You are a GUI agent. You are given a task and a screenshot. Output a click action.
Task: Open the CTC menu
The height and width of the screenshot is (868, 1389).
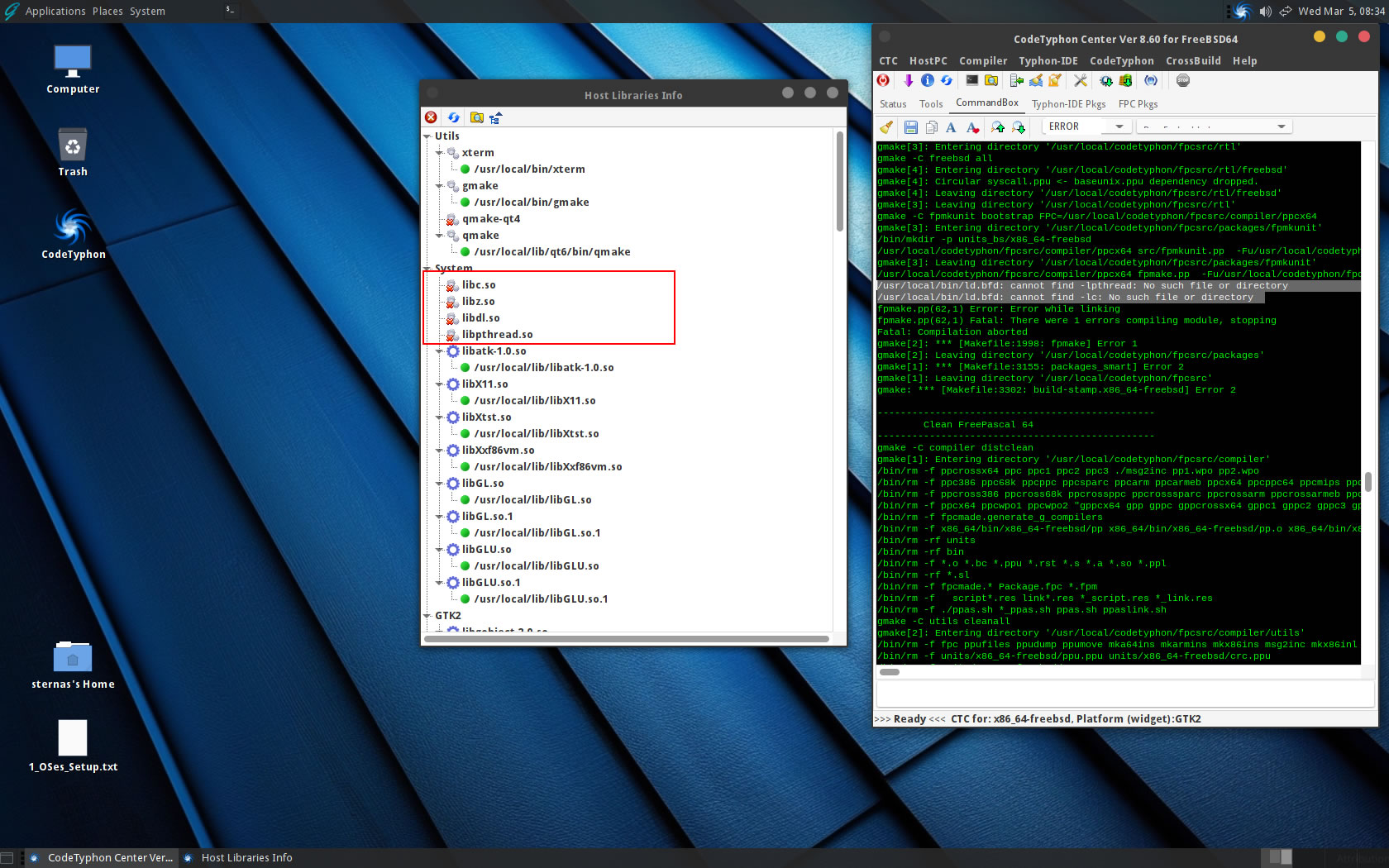tap(888, 61)
